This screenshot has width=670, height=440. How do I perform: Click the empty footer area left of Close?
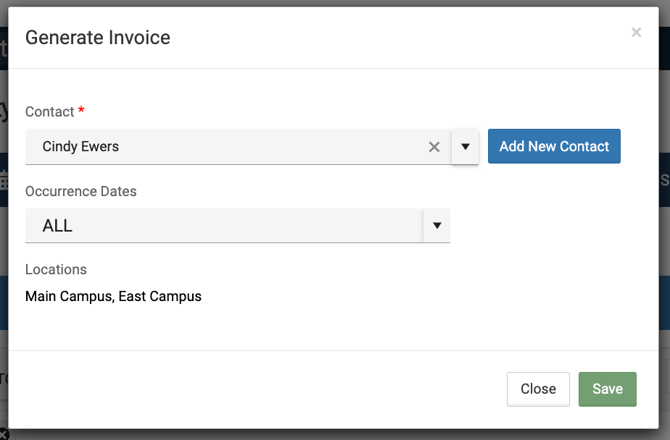250,389
